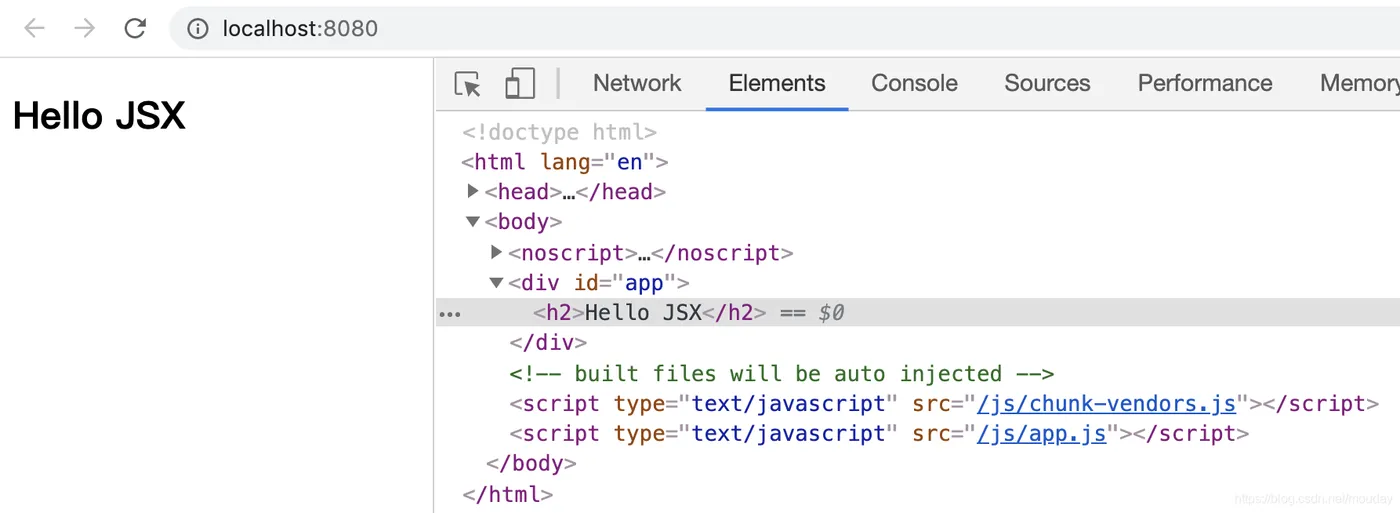
Task: Select the h2 Hello JSX element row
Action: pos(642,313)
